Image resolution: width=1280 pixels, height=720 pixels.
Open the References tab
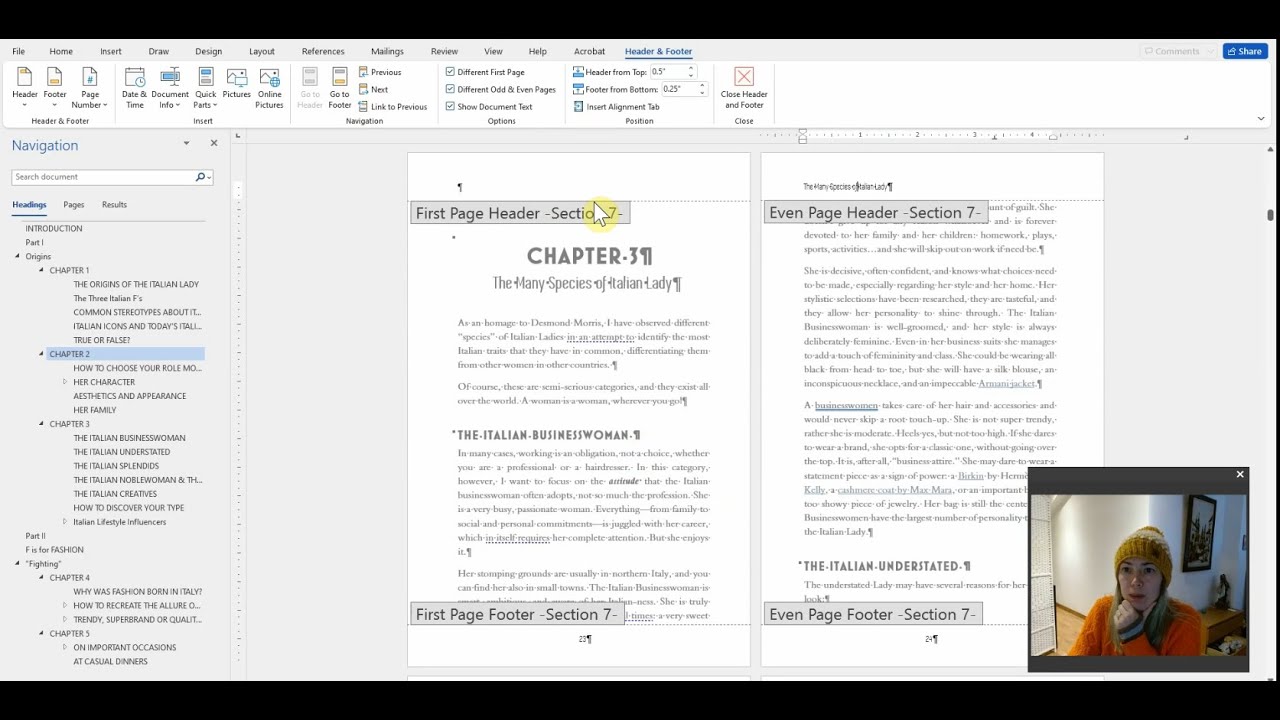pos(323,51)
